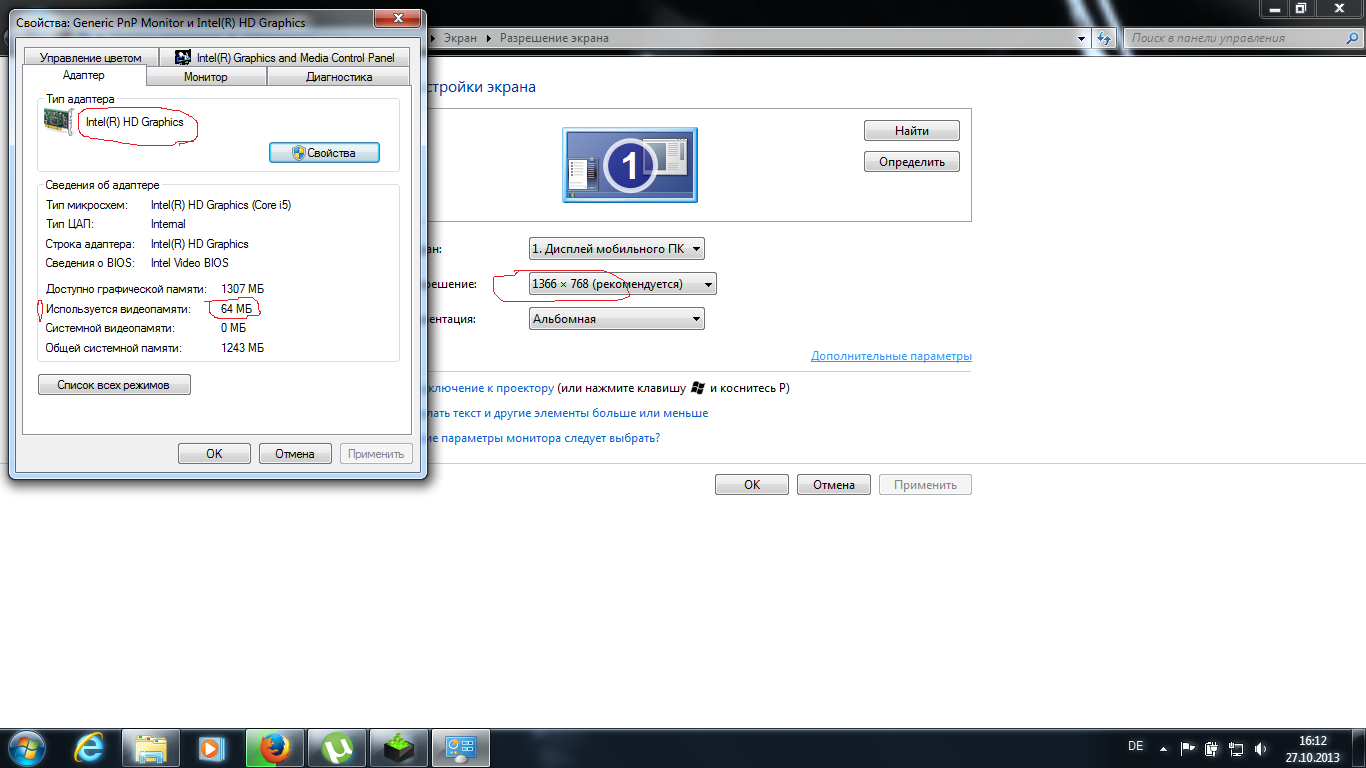Click the DE input language indicator
The height and width of the screenshot is (768, 1366).
[x=1135, y=746]
